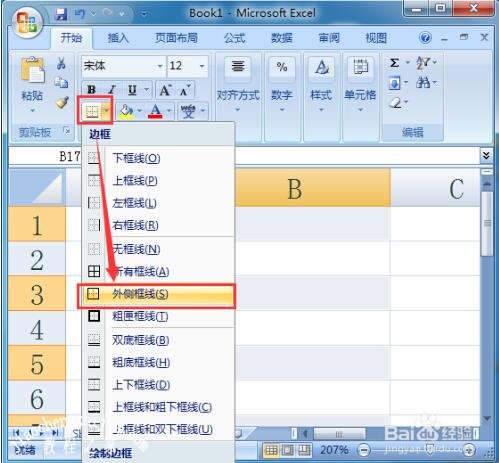Click the Clear eraser icon
This screenshot has height=463, width=499.
click(396, 103)
